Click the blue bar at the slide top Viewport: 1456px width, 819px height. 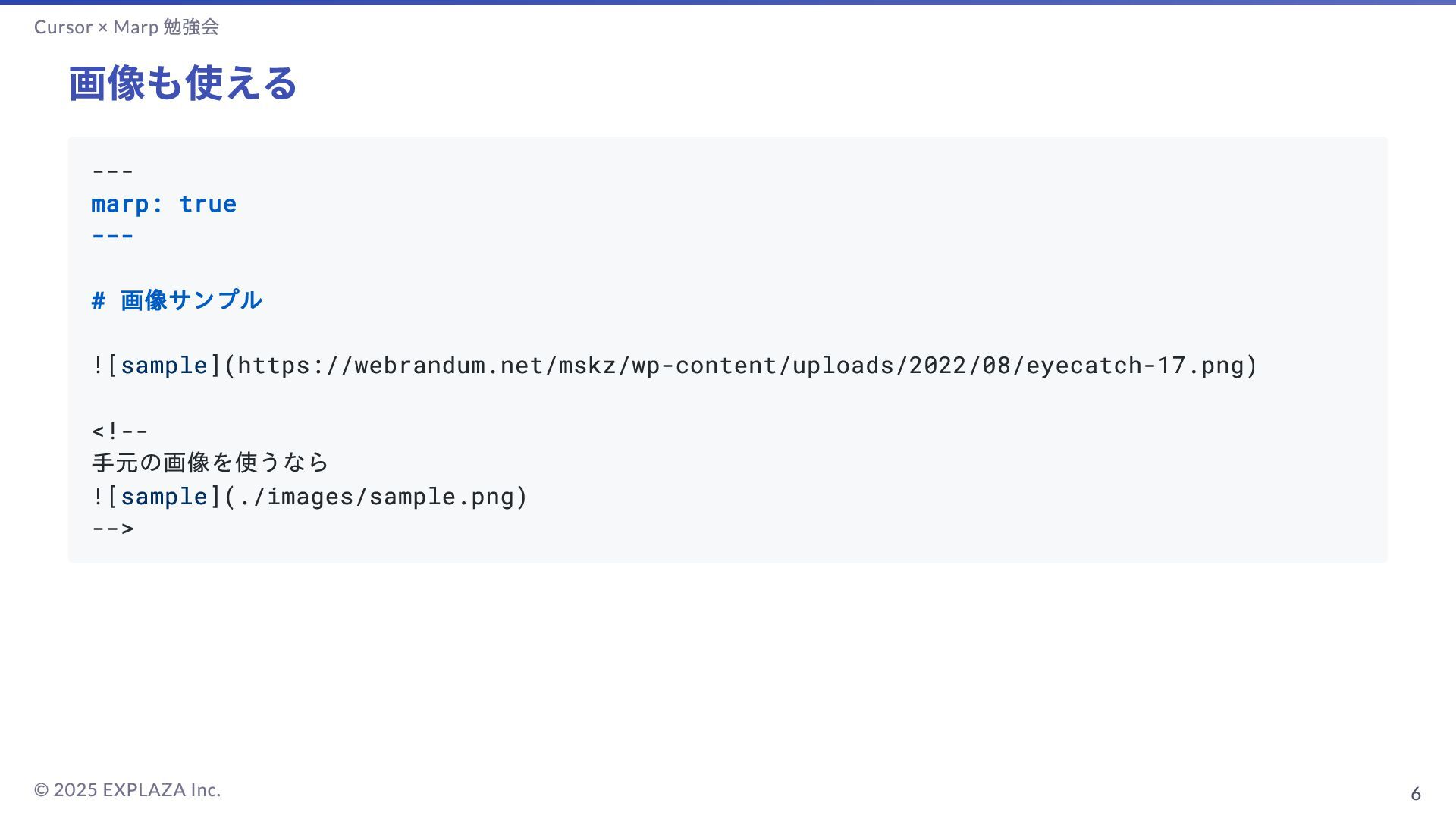tap(728, 2)
